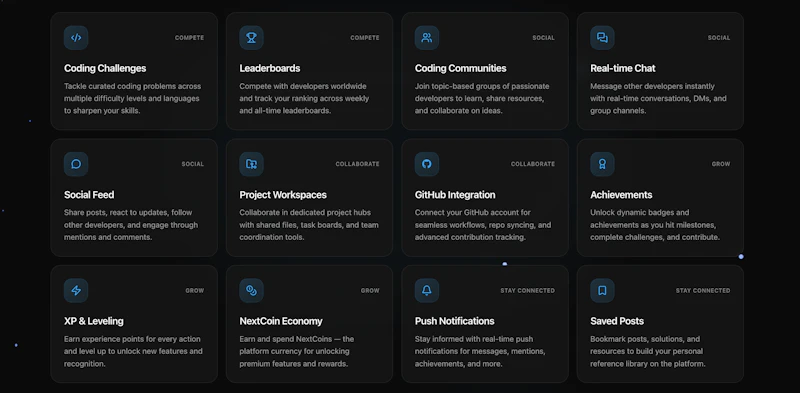
Task: Click STAY CONNECTED tag on Saved Posts card
Action: [x=703, y=291]
